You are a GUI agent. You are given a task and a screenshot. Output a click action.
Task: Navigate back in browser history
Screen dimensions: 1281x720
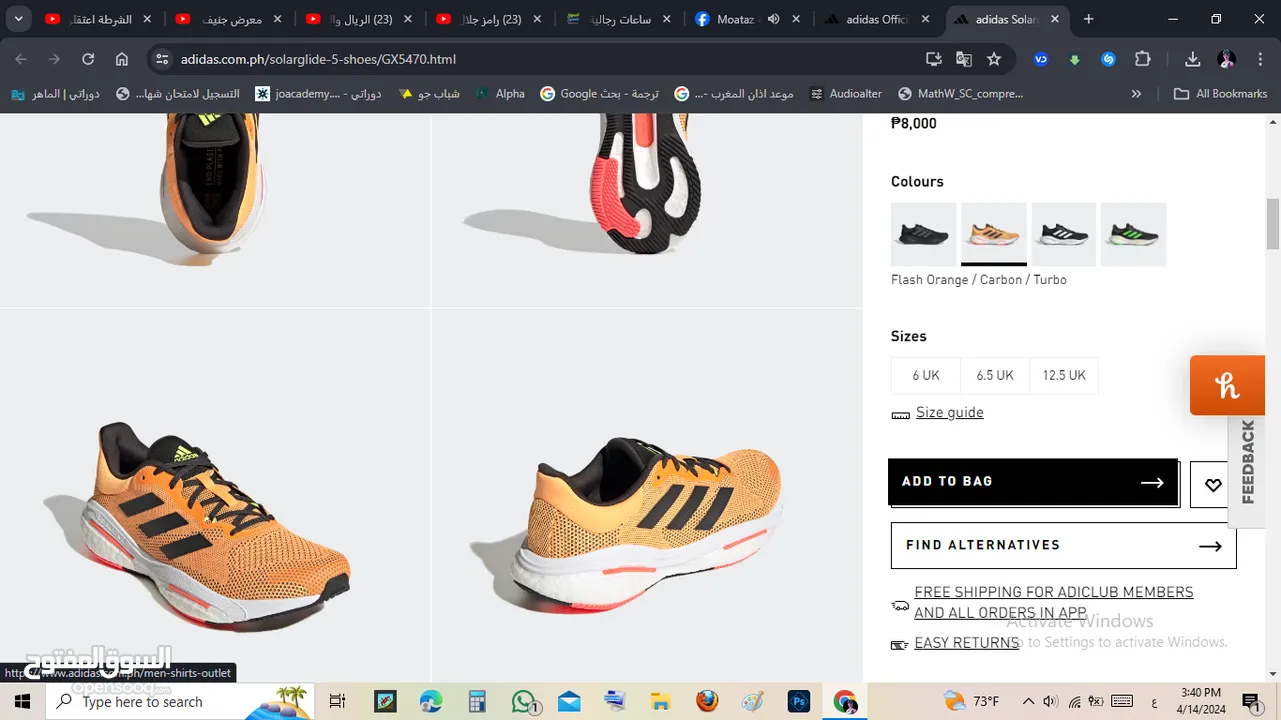(x=21, y=59)
